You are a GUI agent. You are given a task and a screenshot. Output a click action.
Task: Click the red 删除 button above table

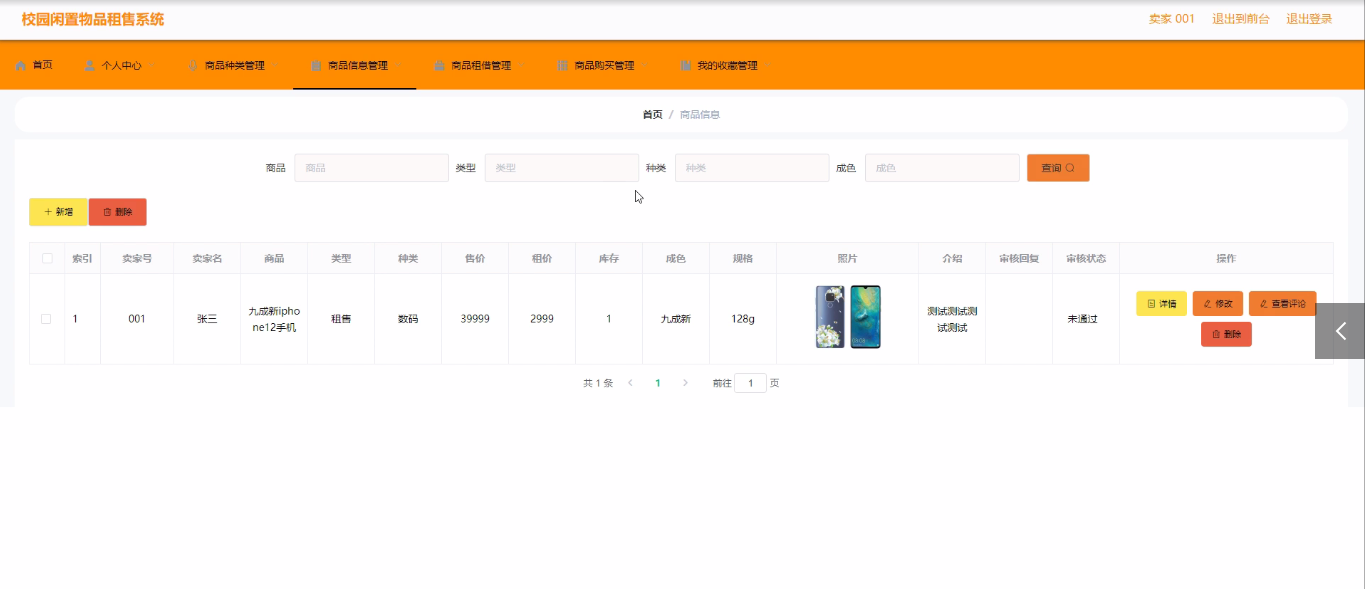click(x=118, y=212)
